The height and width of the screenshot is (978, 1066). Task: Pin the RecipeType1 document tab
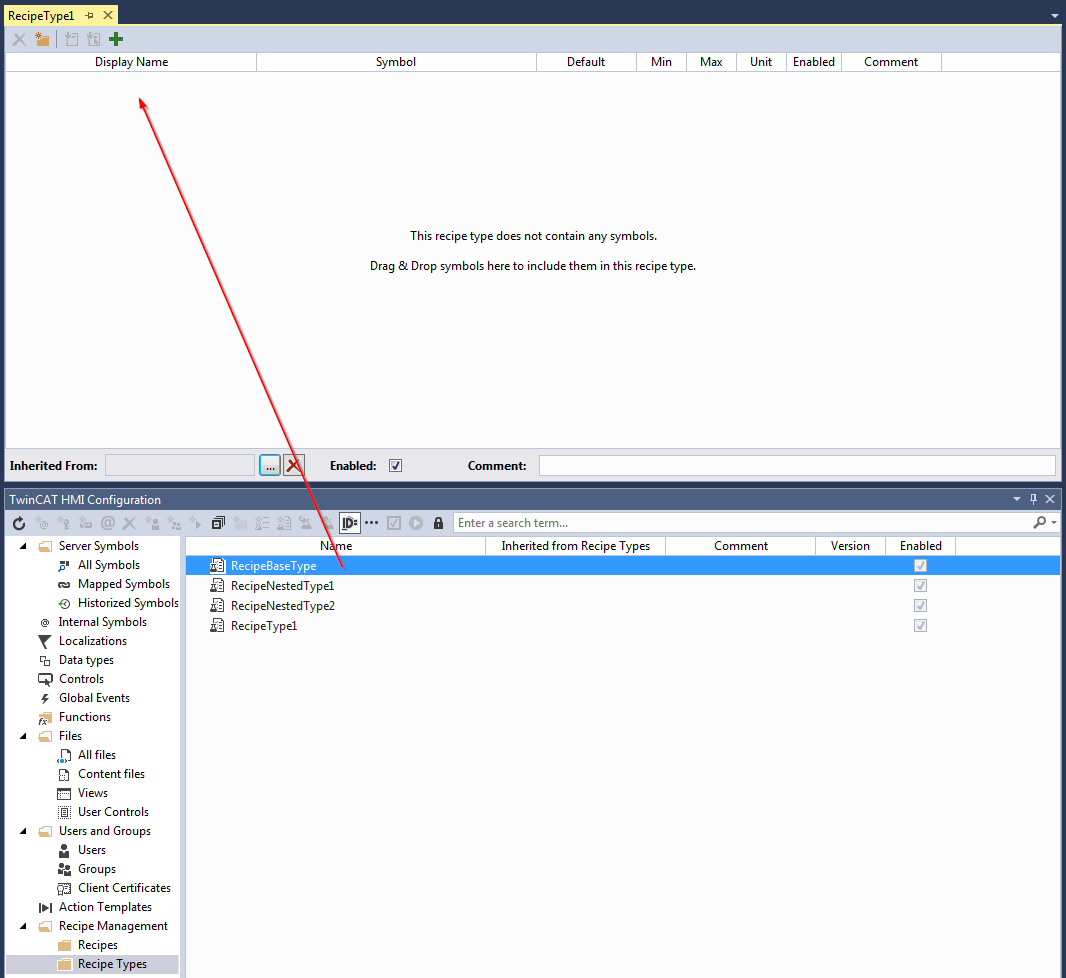tap(89, 15)
